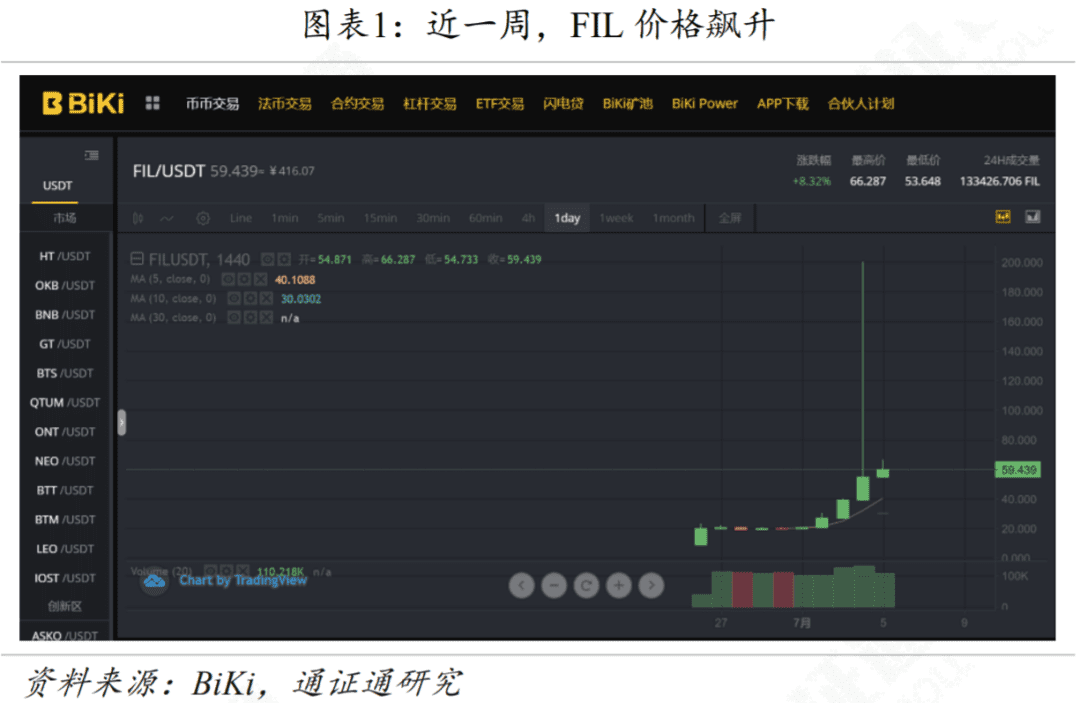Click the 全屏 fullscreen button

click(x=730, y=218)
